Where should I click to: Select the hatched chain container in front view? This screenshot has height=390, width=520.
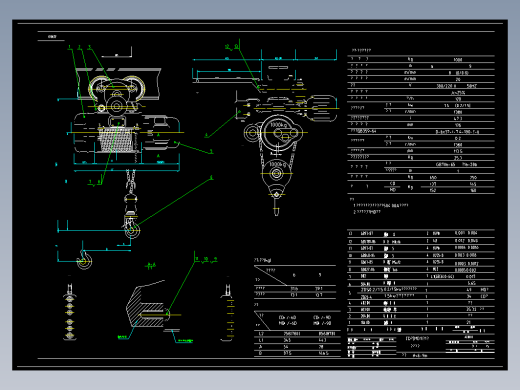point(116,139)
